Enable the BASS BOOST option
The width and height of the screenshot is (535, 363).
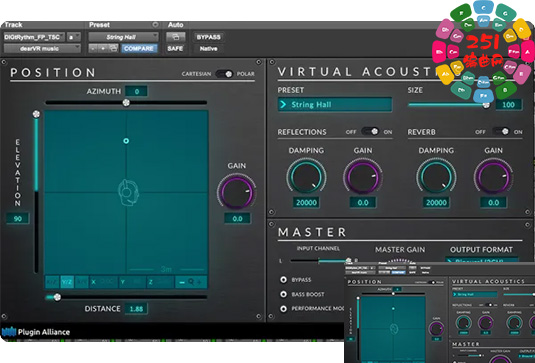coord(283,294)
